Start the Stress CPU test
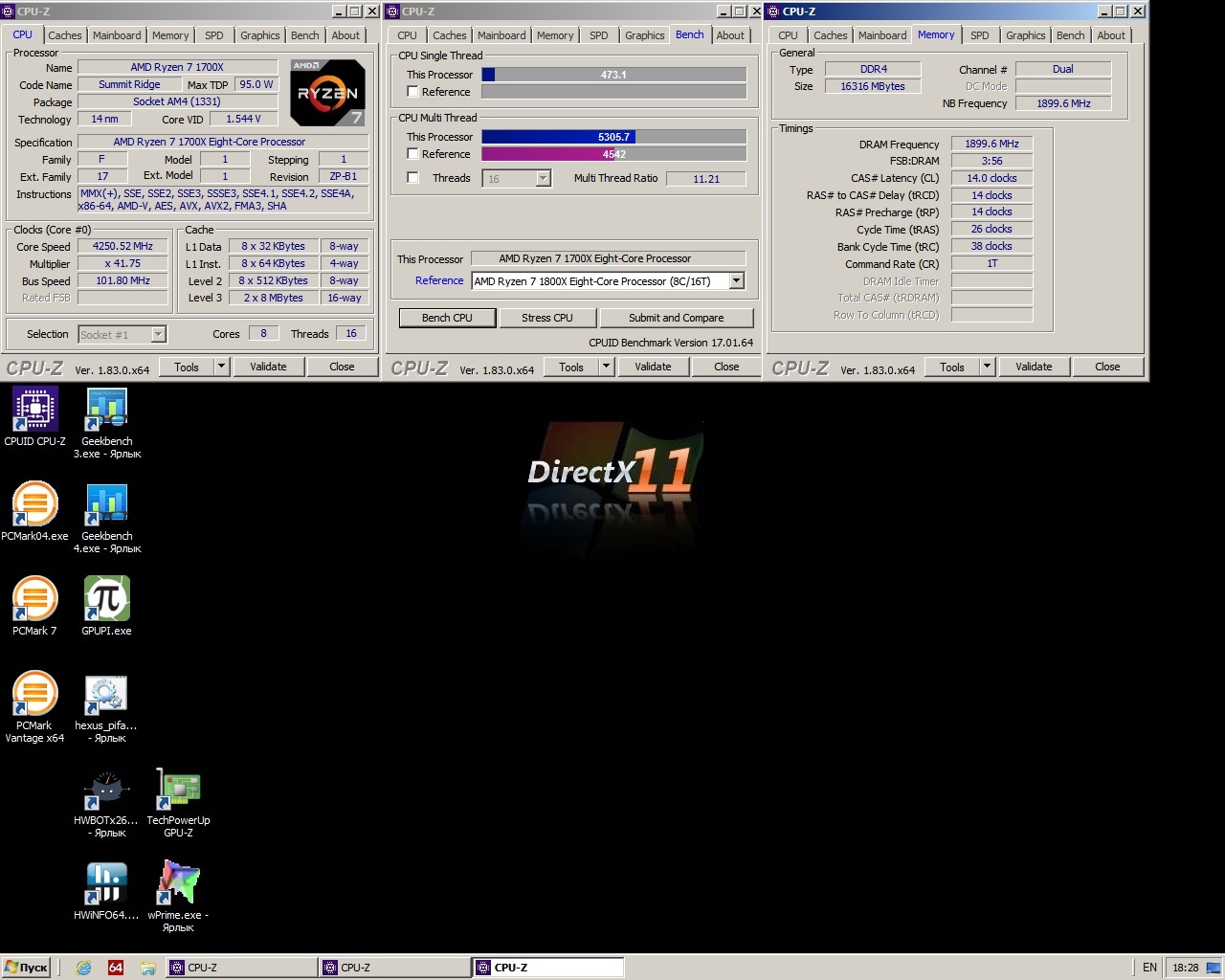Screen dimensions: 1225x980 (x=547, y=318)
